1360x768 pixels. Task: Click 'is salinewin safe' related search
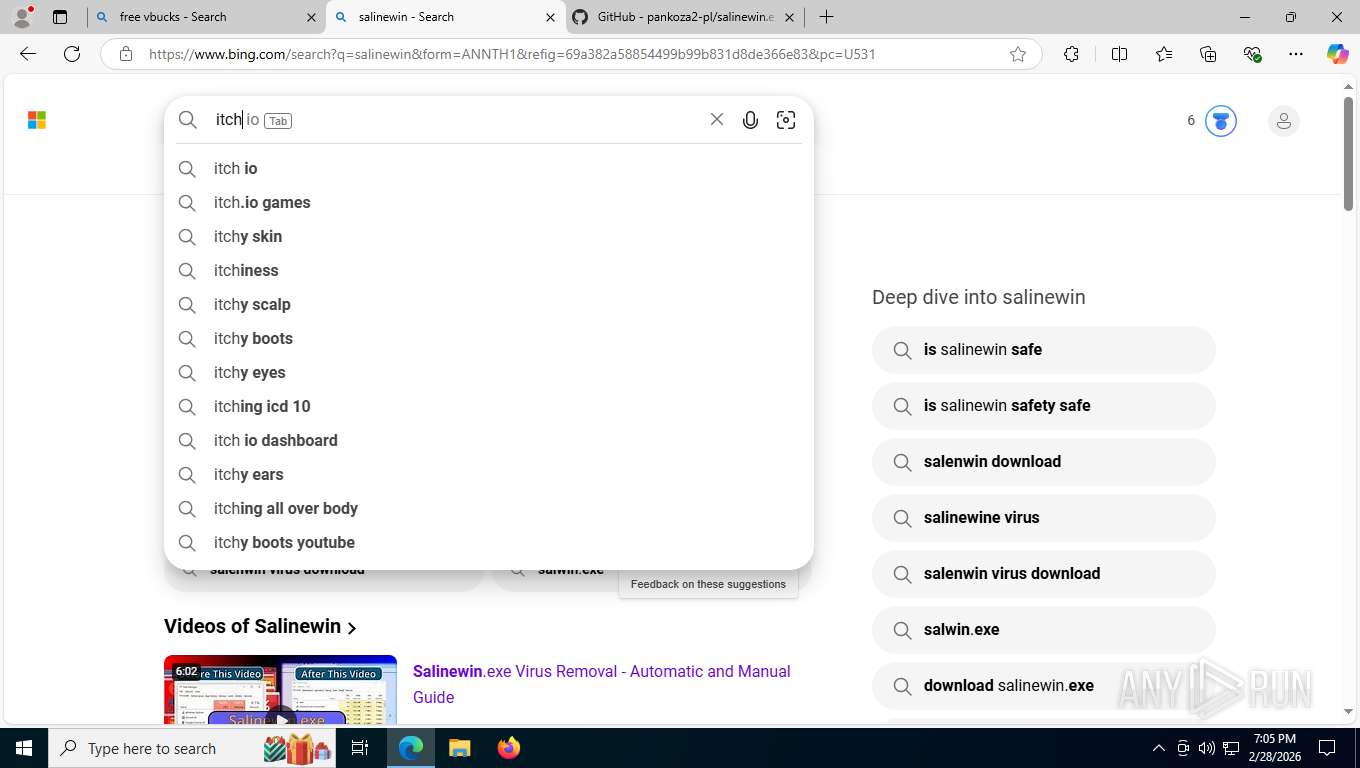coord(1043,350)
